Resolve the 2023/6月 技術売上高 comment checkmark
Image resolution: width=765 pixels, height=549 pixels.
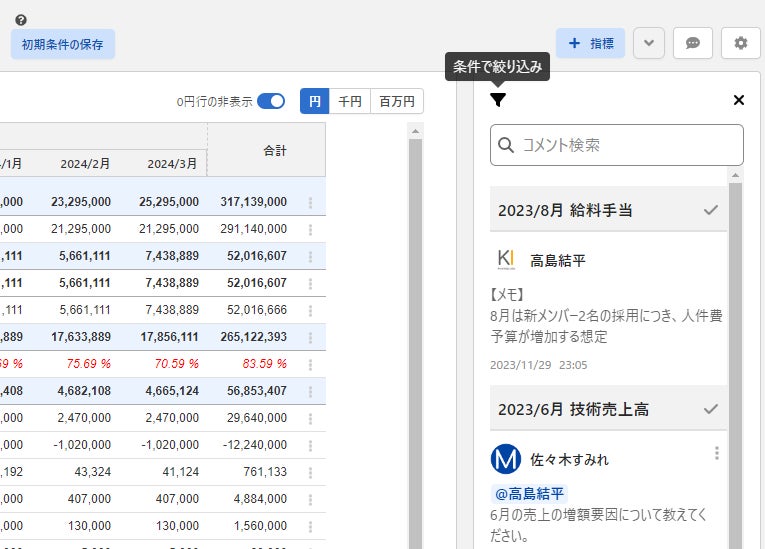(x=710, y=409)
